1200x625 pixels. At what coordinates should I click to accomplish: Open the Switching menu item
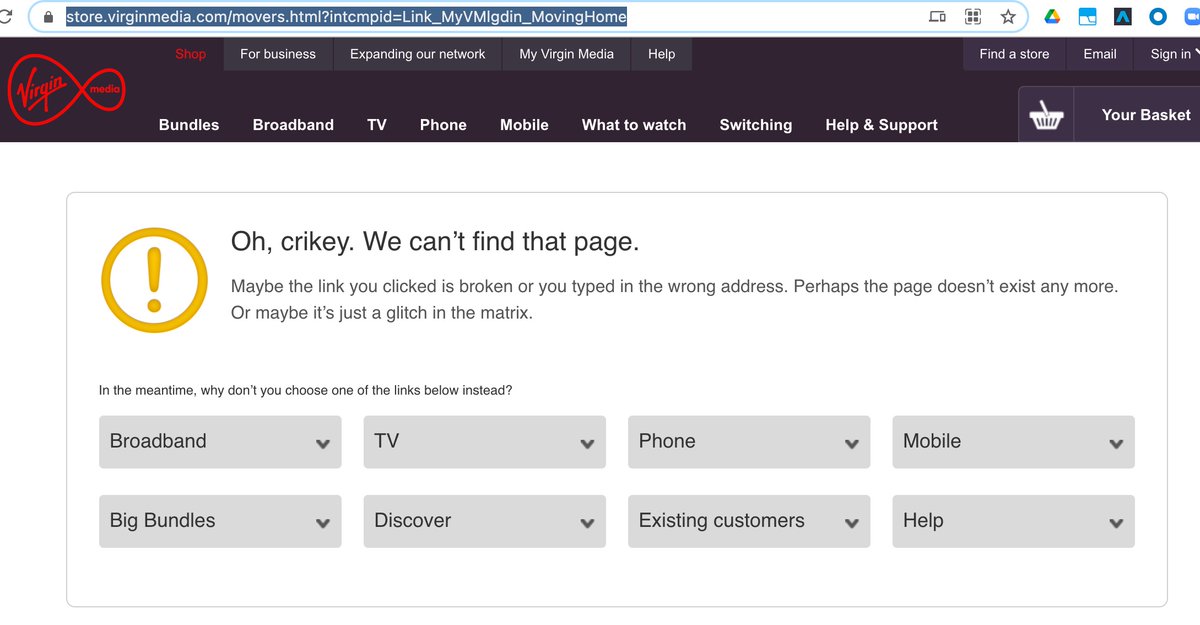click(x=756, y=125)
